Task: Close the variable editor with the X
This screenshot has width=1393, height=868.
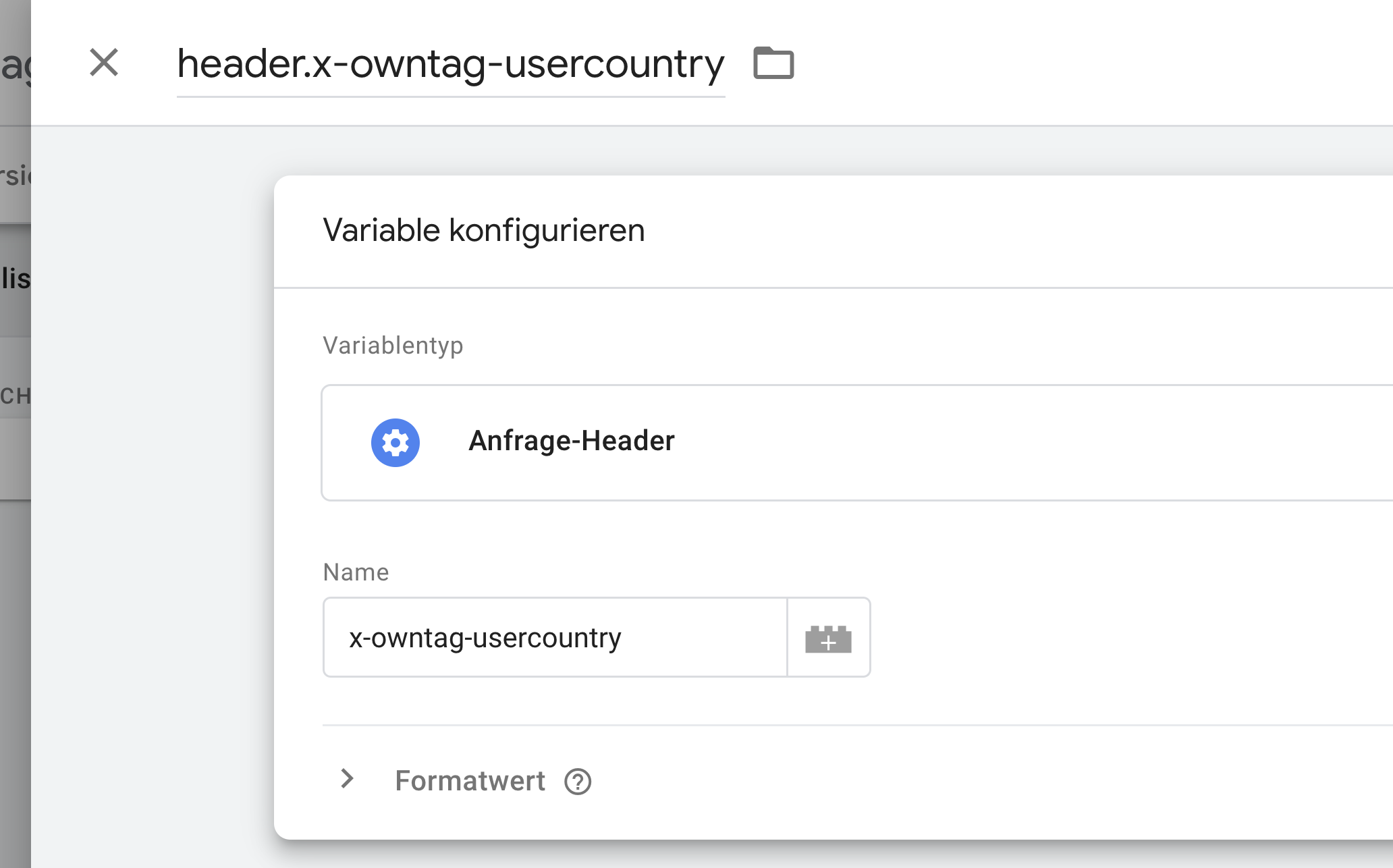Action: [104, 63]
